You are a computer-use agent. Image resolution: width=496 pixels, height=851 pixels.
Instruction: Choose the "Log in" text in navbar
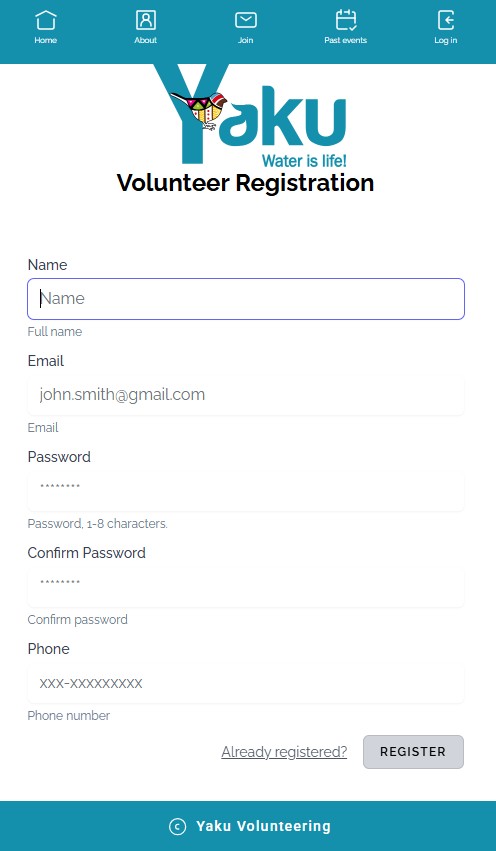446,40
